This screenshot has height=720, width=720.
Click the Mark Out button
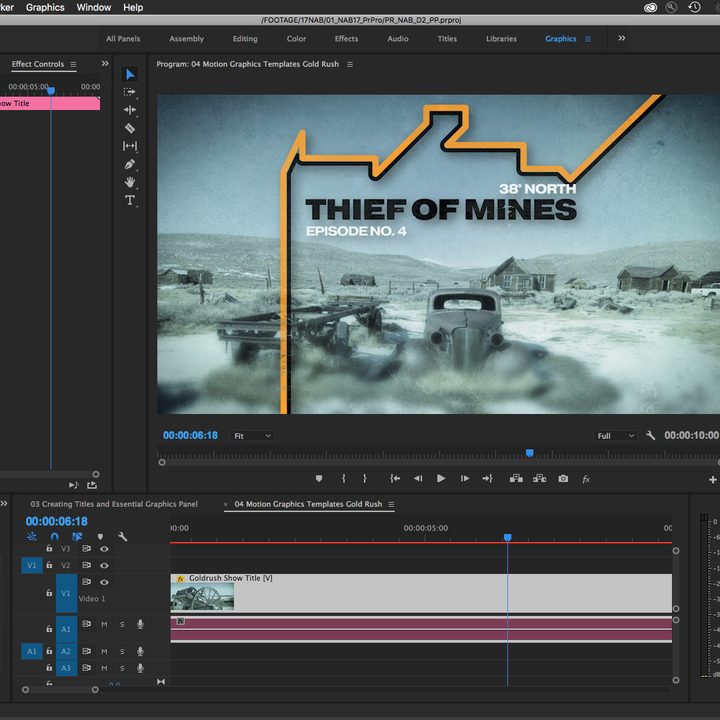(365, 478)
